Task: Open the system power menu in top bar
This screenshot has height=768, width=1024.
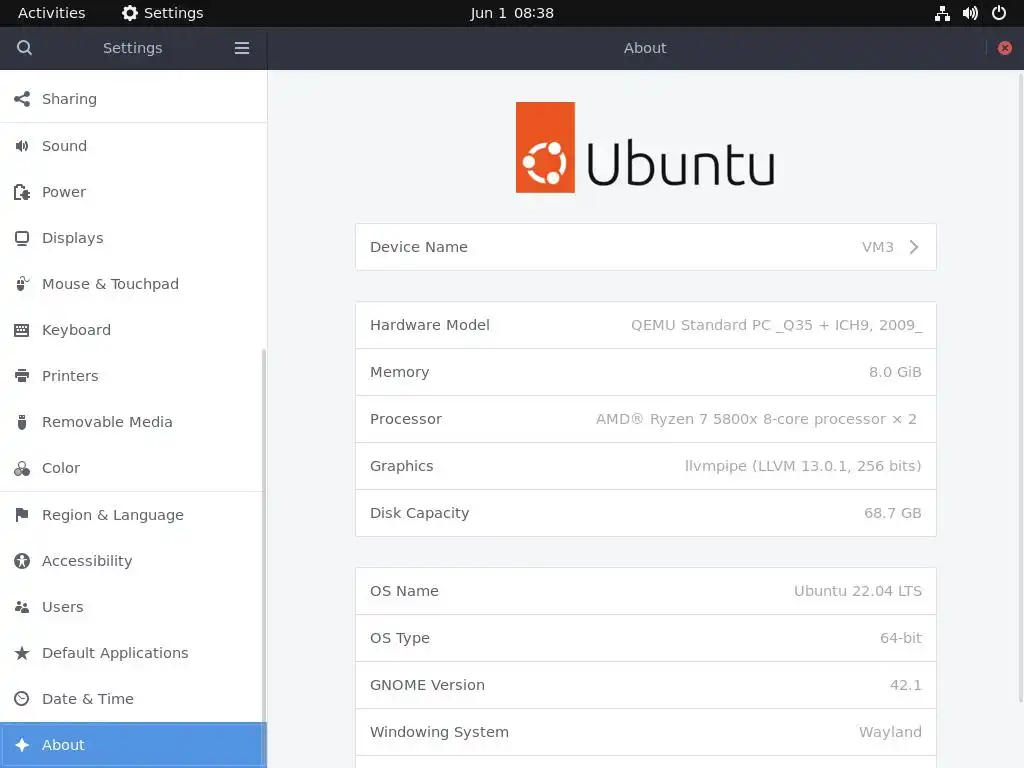Action: pyautogui.click(x=999, y=13)
